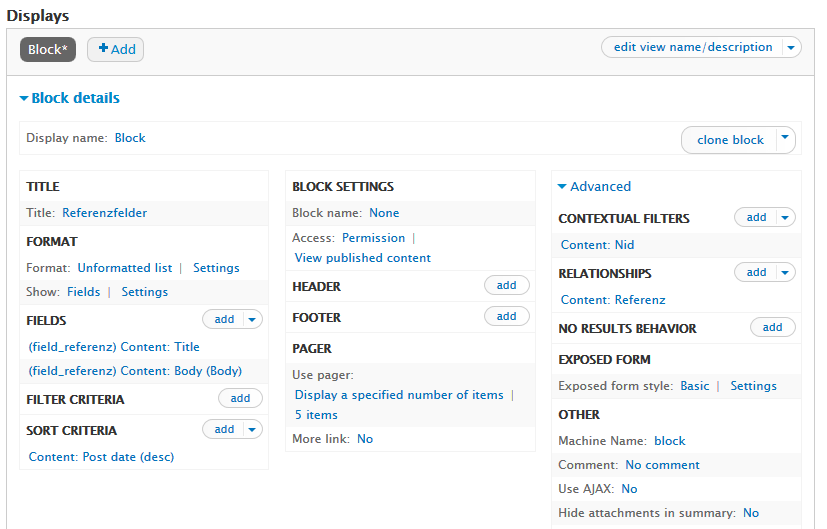Click the Block display tab
Viewport: 827px width, 529px height.
47,49
